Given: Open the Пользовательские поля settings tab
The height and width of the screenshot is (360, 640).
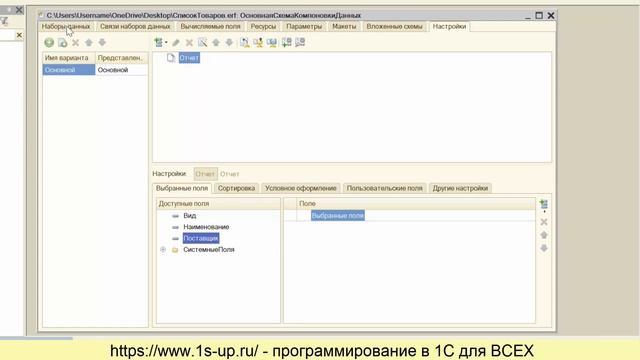Looking at the screenshot, I should tap(384, 188).
